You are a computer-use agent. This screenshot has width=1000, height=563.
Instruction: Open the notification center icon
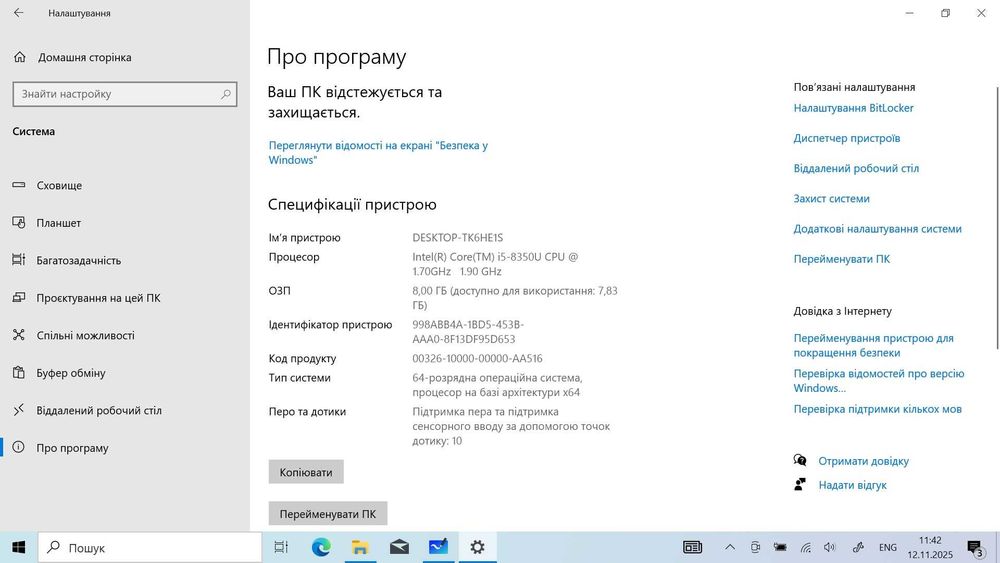975,548
